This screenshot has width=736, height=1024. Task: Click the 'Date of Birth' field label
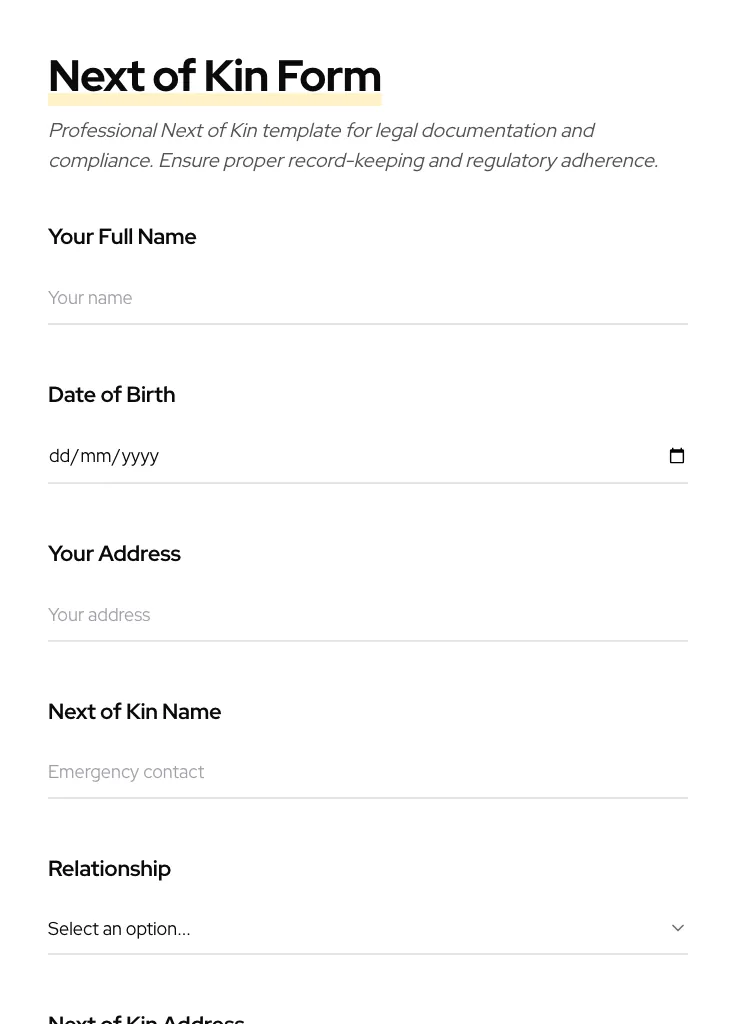tap(111, 395)
